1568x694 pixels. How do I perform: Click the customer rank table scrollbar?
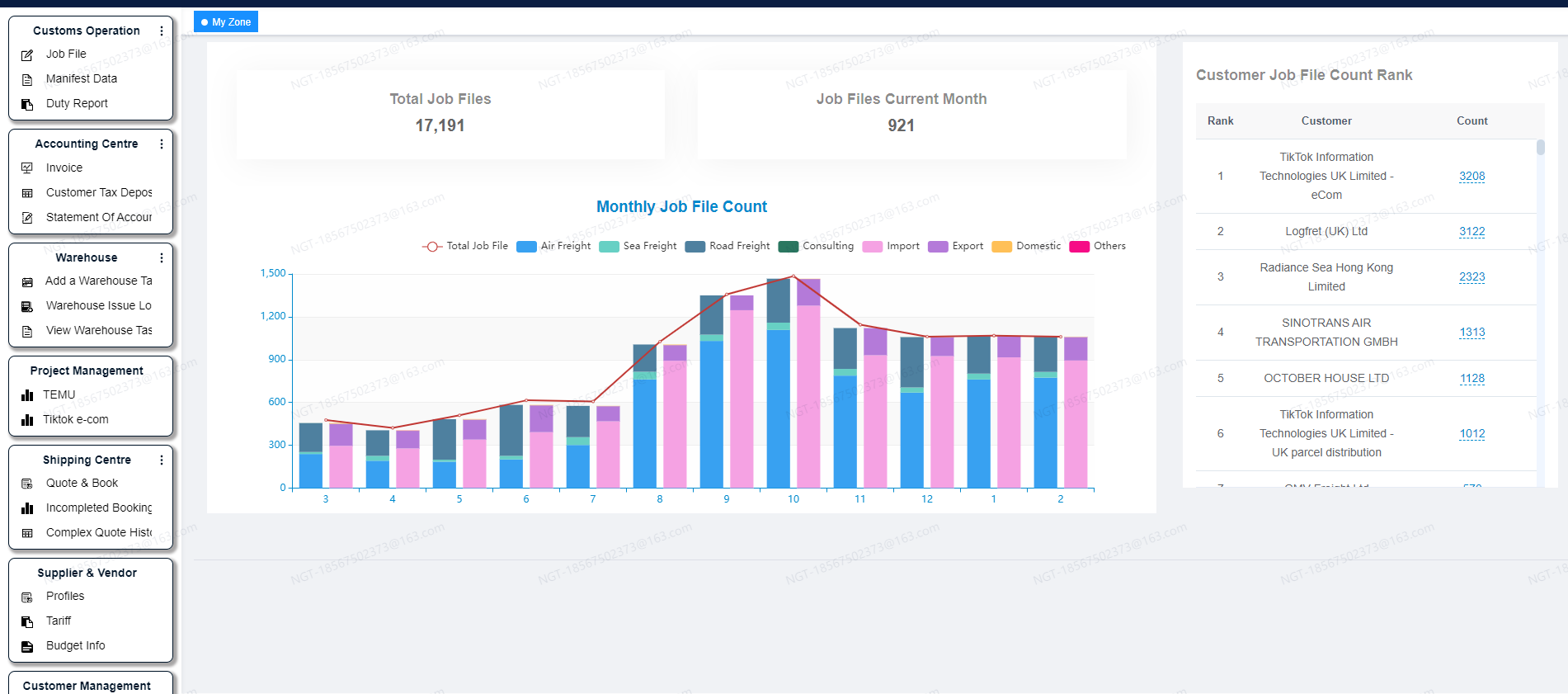pyautogui.click(x=1540, y=148)
